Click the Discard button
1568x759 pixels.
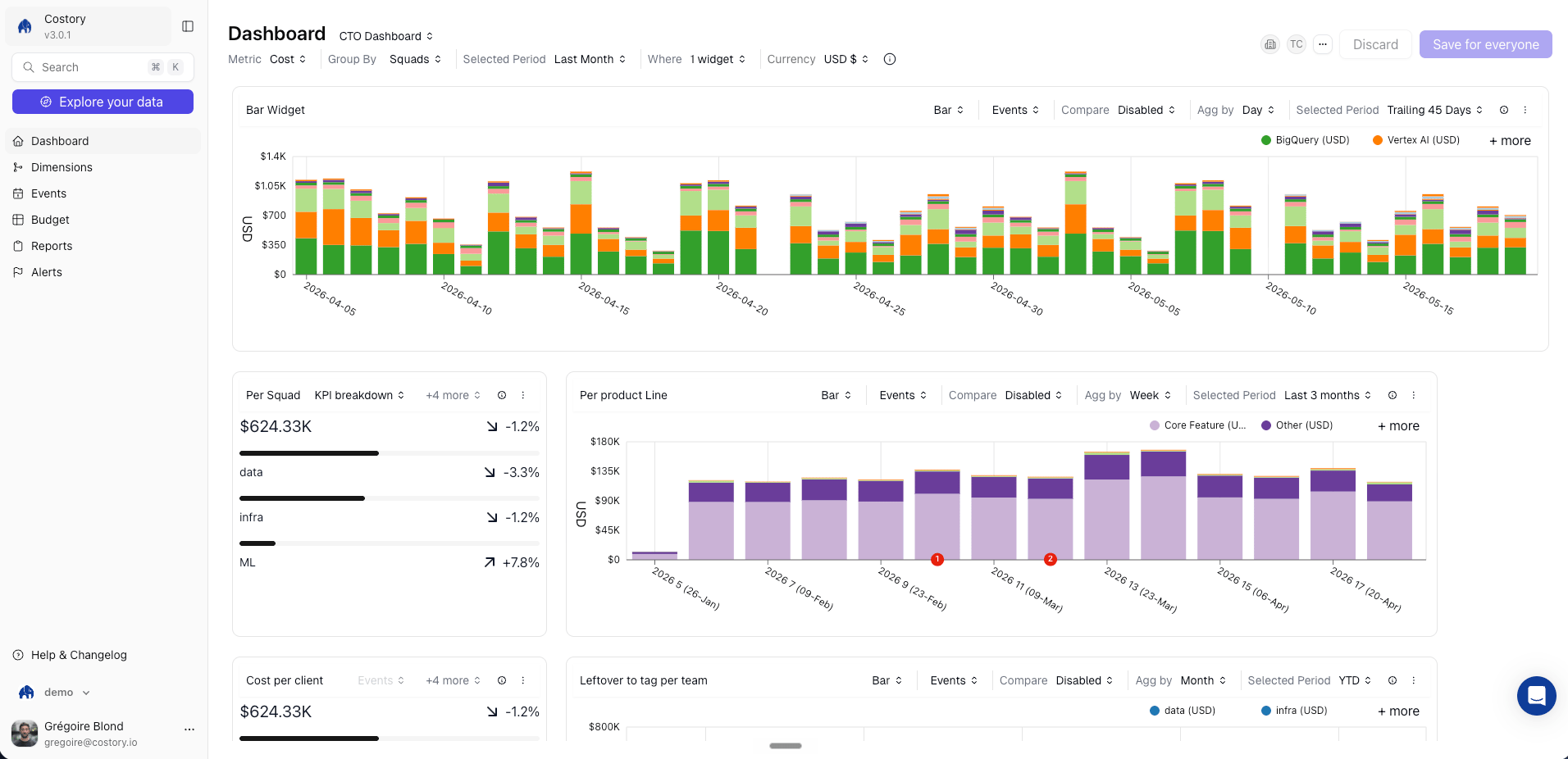(x=1375, y=44)
